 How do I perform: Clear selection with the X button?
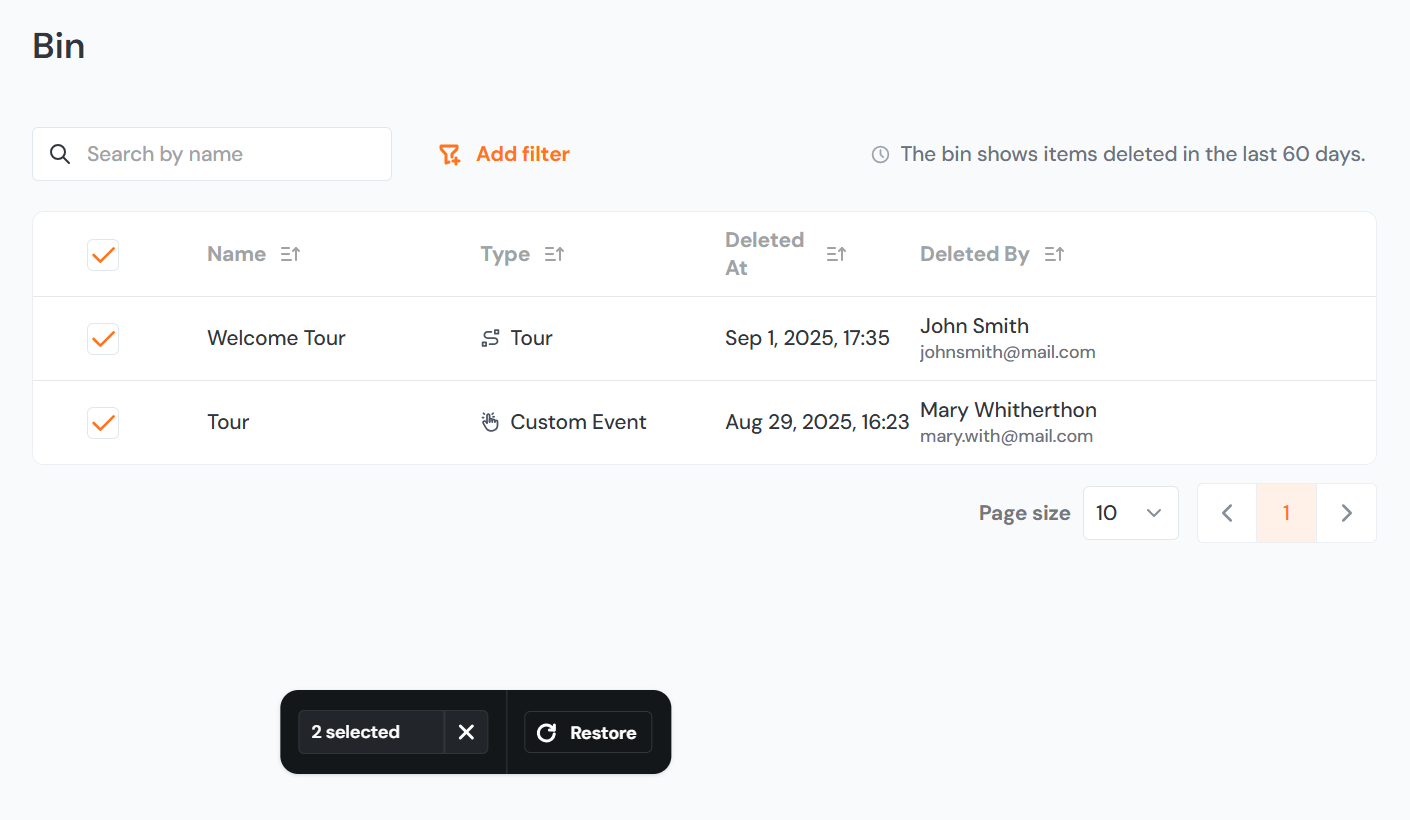pyautogui.click(x=466, y=732)
